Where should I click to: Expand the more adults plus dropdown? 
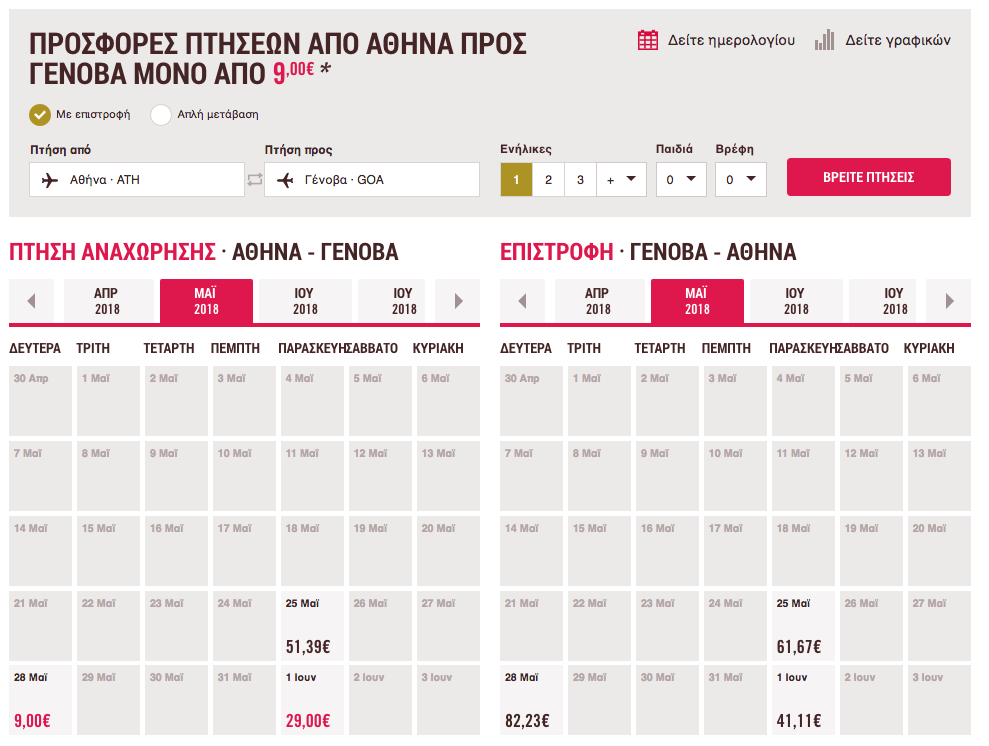click(x=621, y=180)
